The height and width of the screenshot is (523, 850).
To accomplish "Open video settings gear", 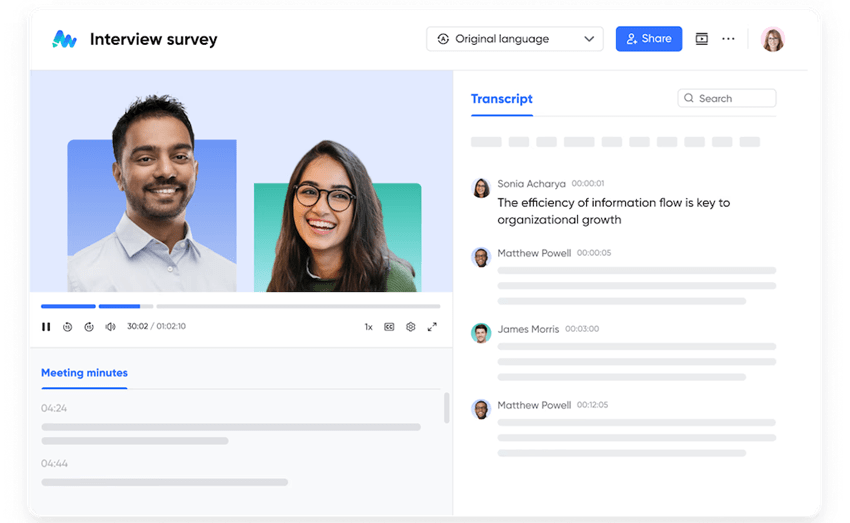I will [x=411, y=327].
